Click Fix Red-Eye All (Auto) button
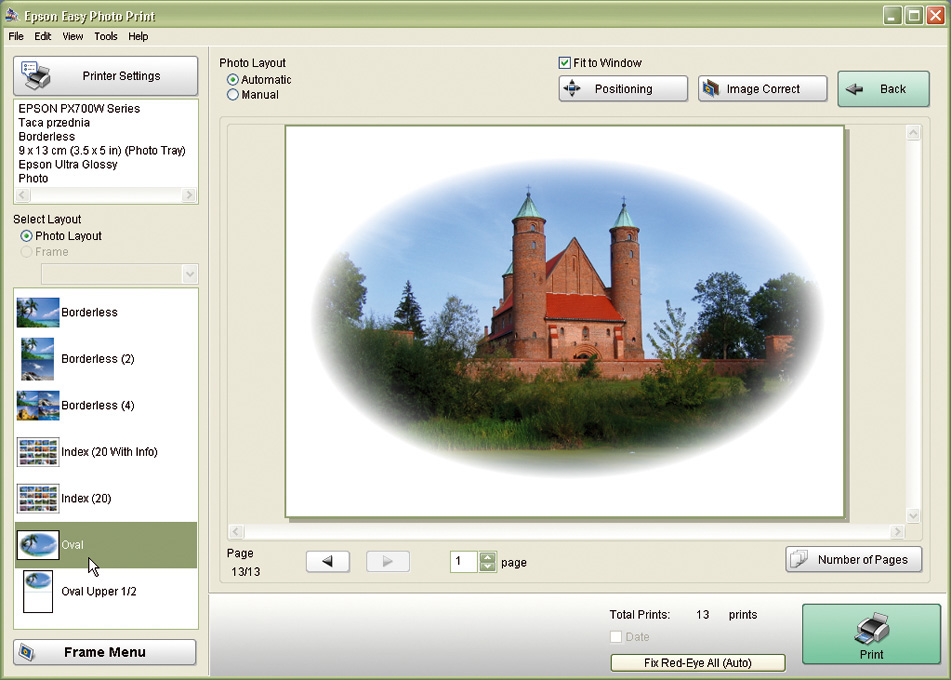The width and height of the screenshot is (951, 680). (697, 663)
